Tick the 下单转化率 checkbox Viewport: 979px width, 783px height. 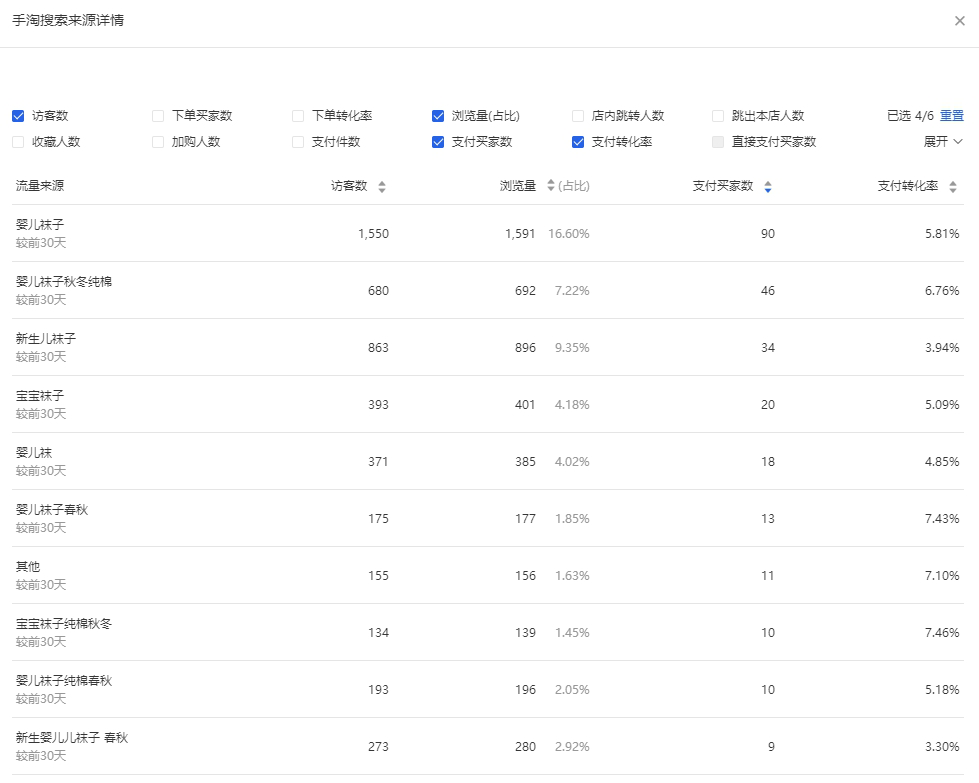[298, 116]
